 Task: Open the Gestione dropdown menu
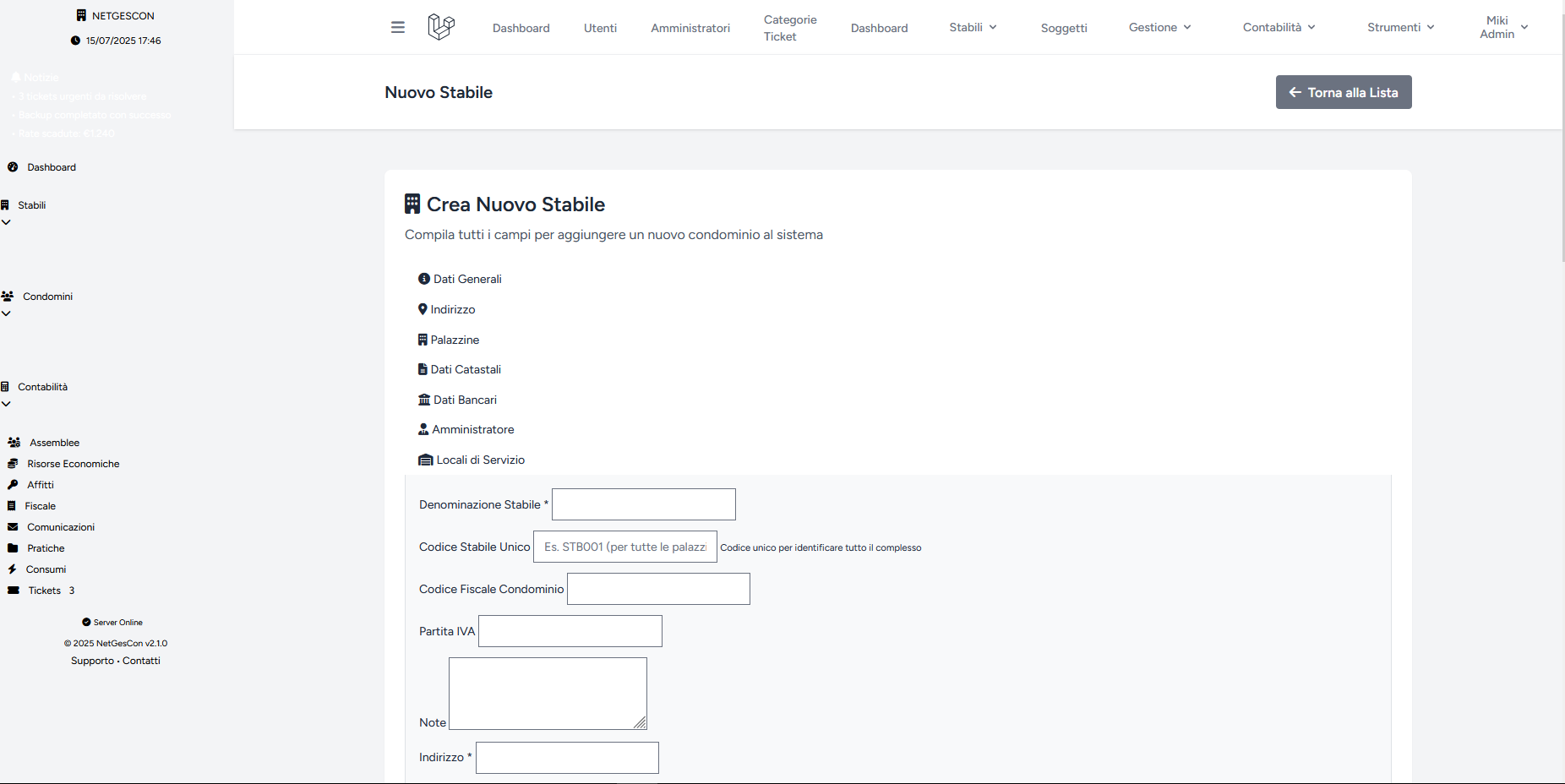click(x=1160, y=27)
